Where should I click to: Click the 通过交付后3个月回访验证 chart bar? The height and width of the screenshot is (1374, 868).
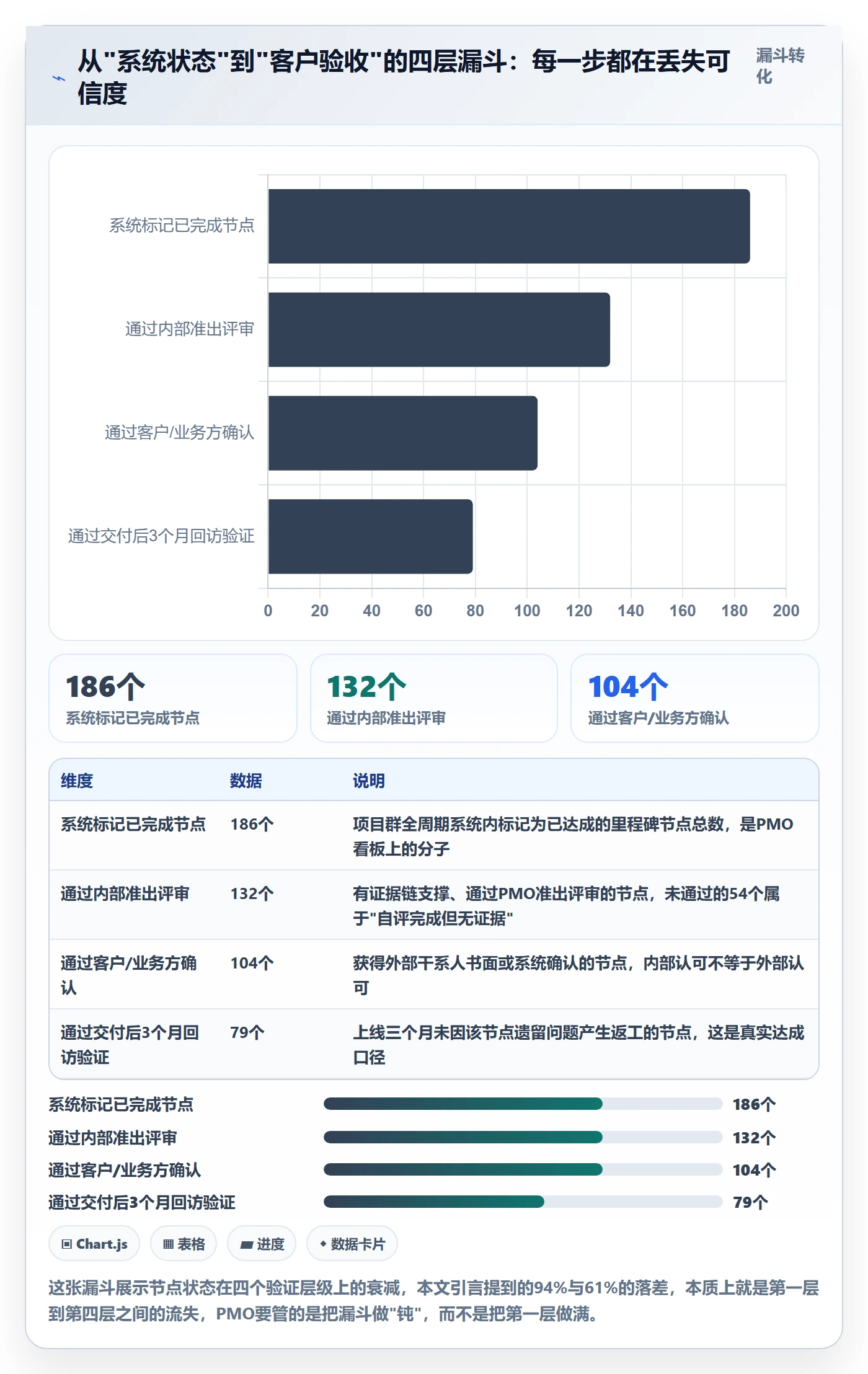point(371,536)
